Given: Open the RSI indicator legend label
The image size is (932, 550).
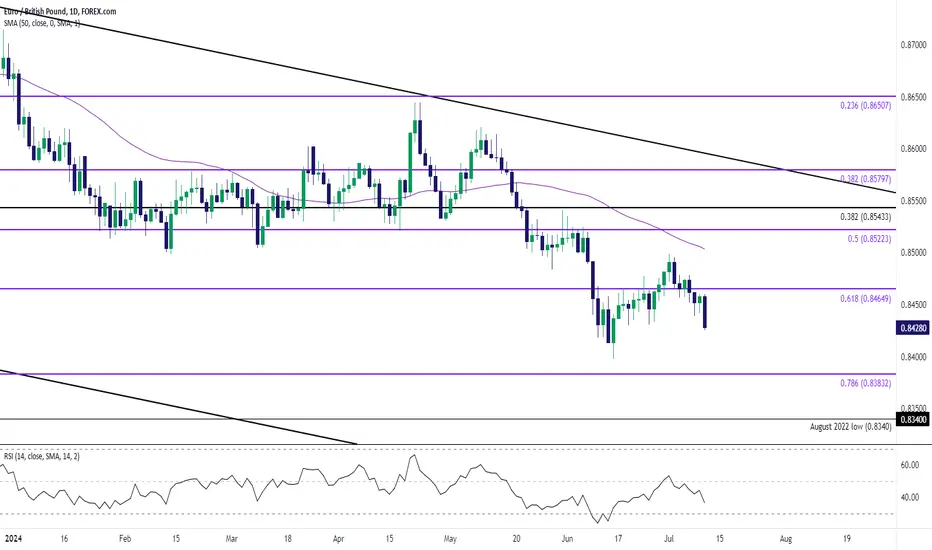Looking at the screenshot, I should [42, 456].
